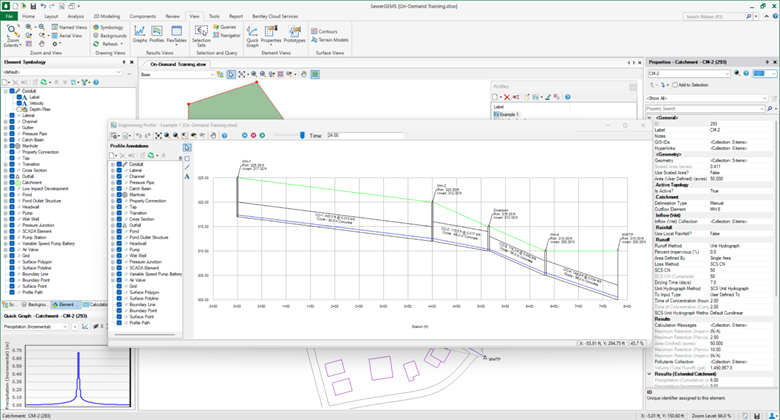
Task: Click Terrain Models button
Action: point(330,40)
